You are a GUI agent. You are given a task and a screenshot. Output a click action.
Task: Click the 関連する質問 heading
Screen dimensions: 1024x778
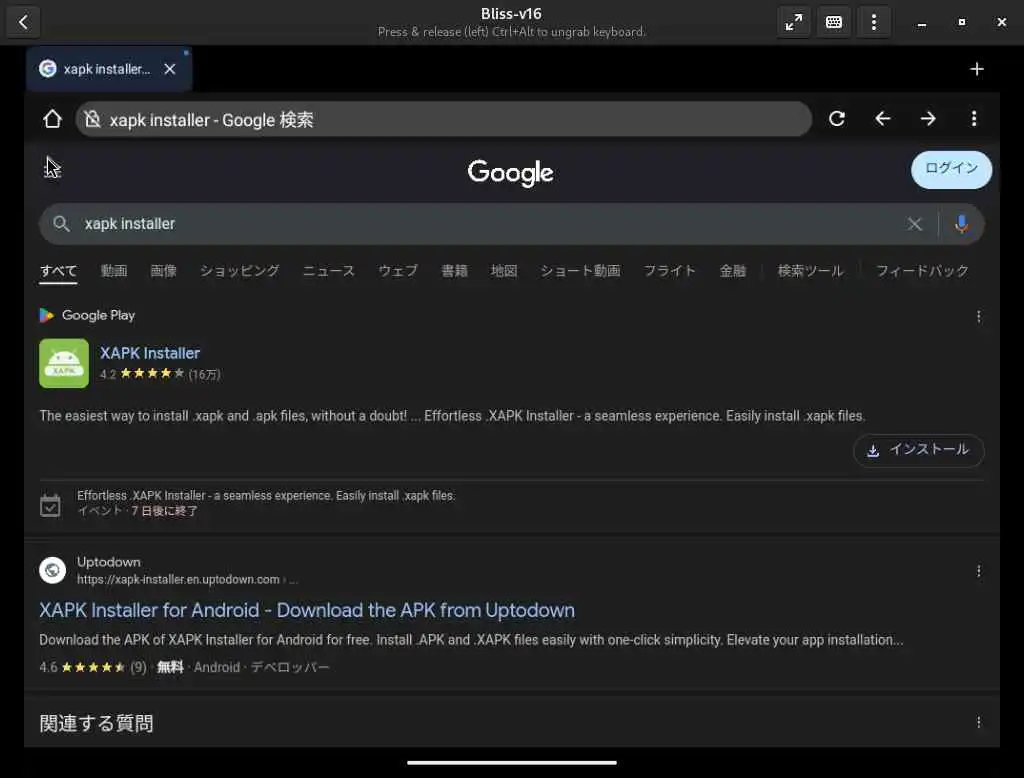click(96, 724)
